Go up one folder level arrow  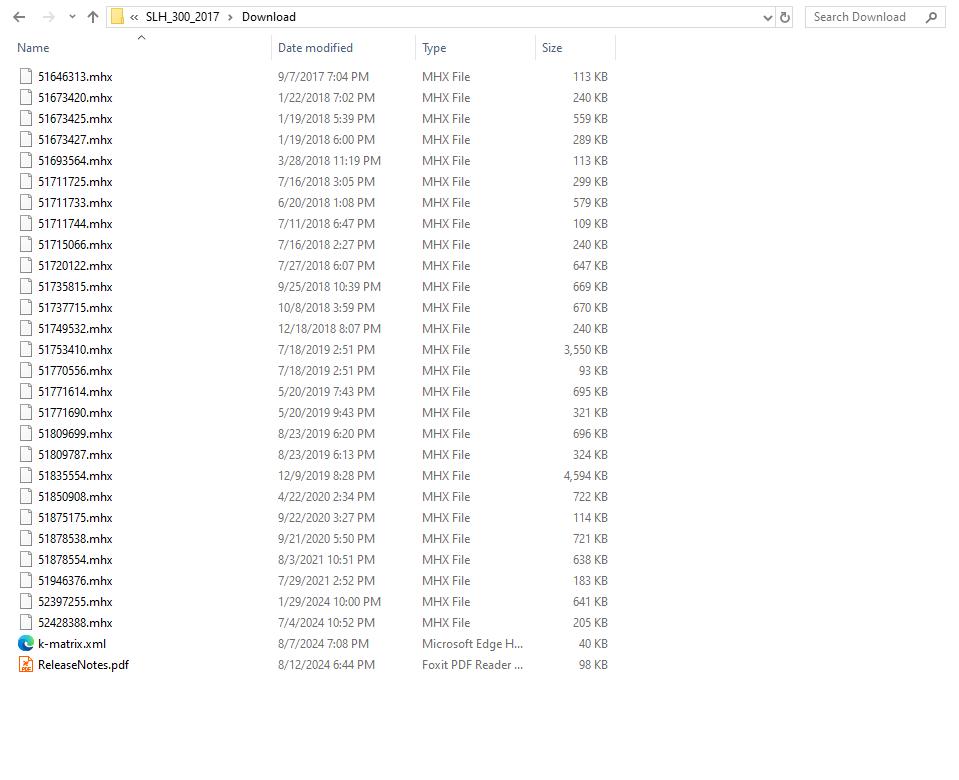tap(93, 17)
